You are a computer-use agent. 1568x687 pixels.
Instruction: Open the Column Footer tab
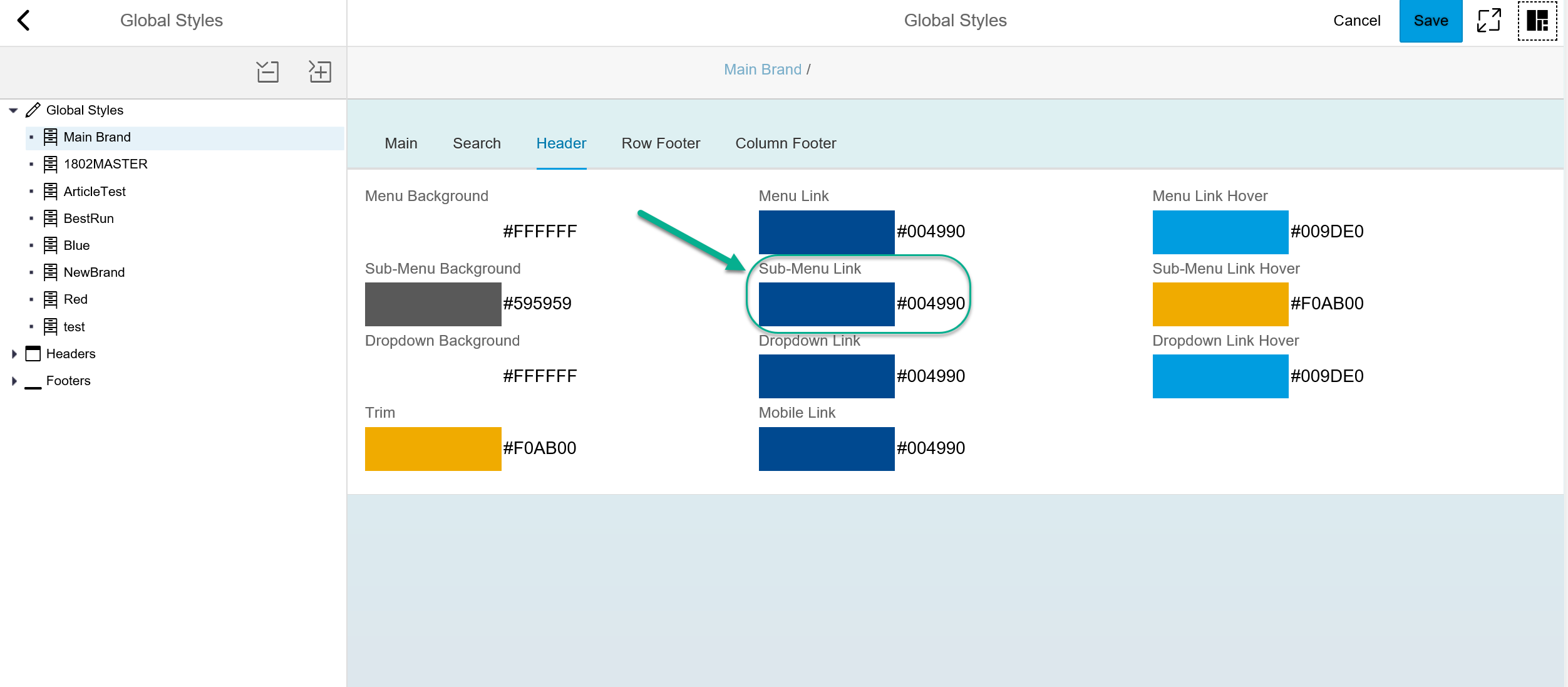point(786,143)
